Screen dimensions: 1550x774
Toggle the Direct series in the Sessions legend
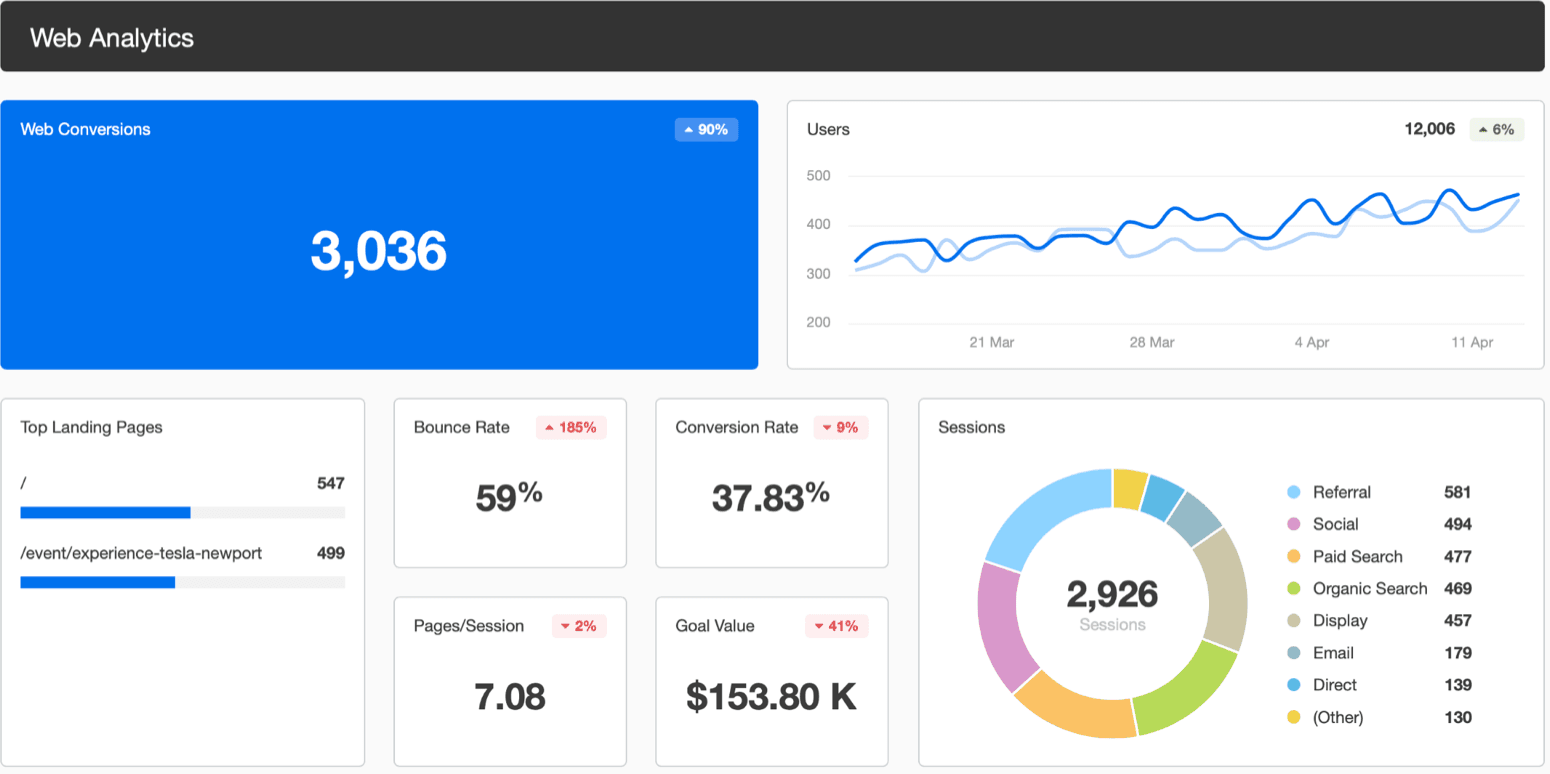tap(1337, 685)
